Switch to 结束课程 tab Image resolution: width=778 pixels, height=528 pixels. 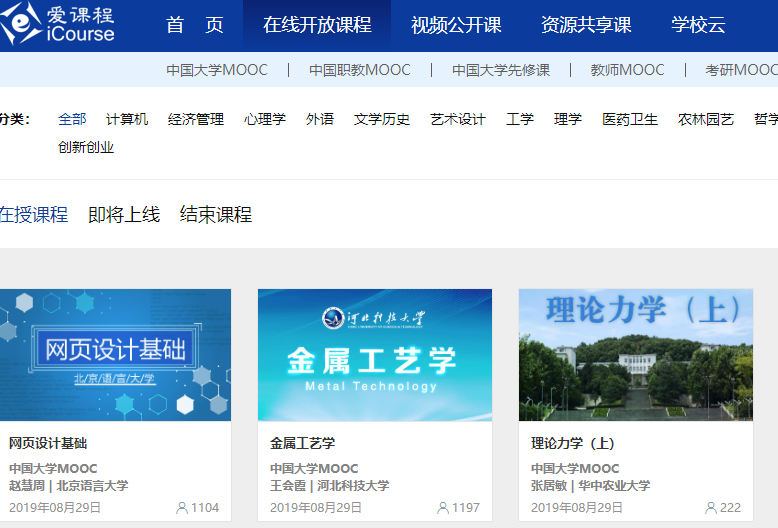coord(216,215)
